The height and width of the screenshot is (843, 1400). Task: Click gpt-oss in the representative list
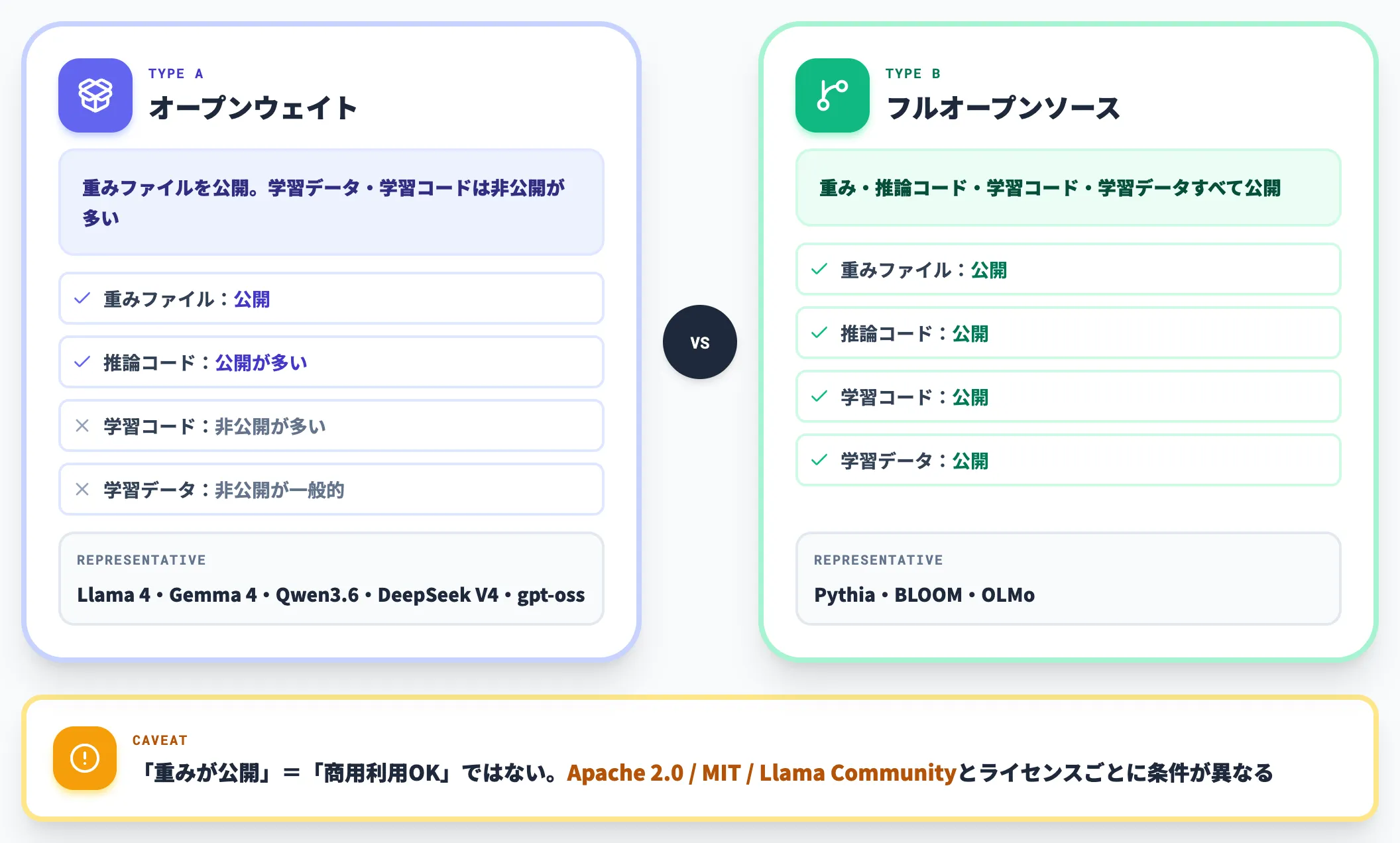pos(551,595)
